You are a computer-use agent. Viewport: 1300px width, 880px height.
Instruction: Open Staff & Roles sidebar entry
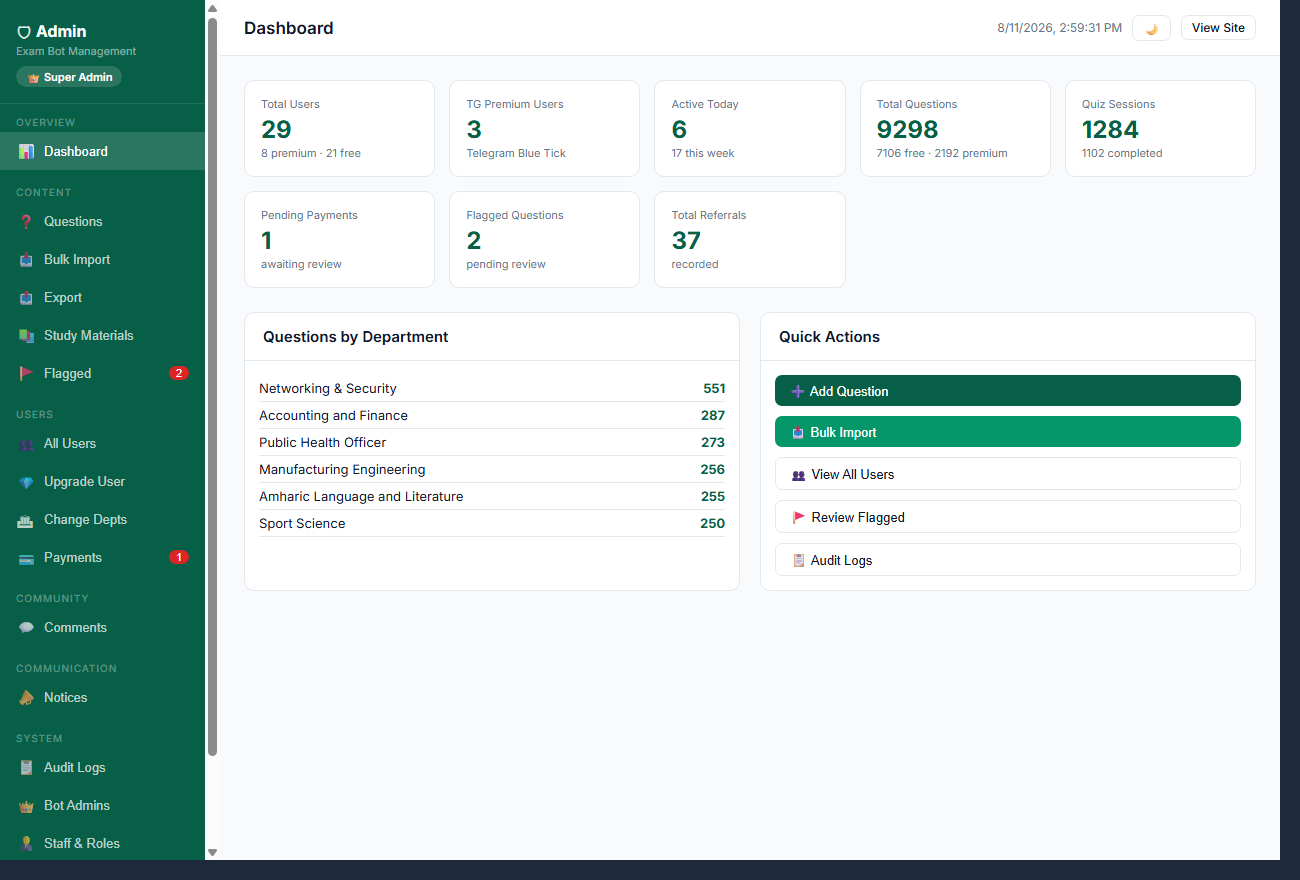tap(102, 844)
